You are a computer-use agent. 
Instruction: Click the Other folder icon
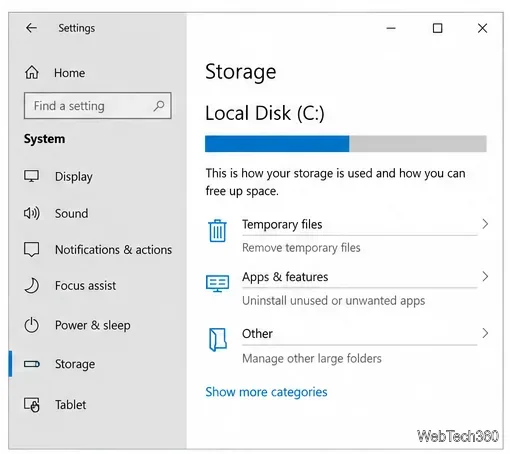(218, 340)
